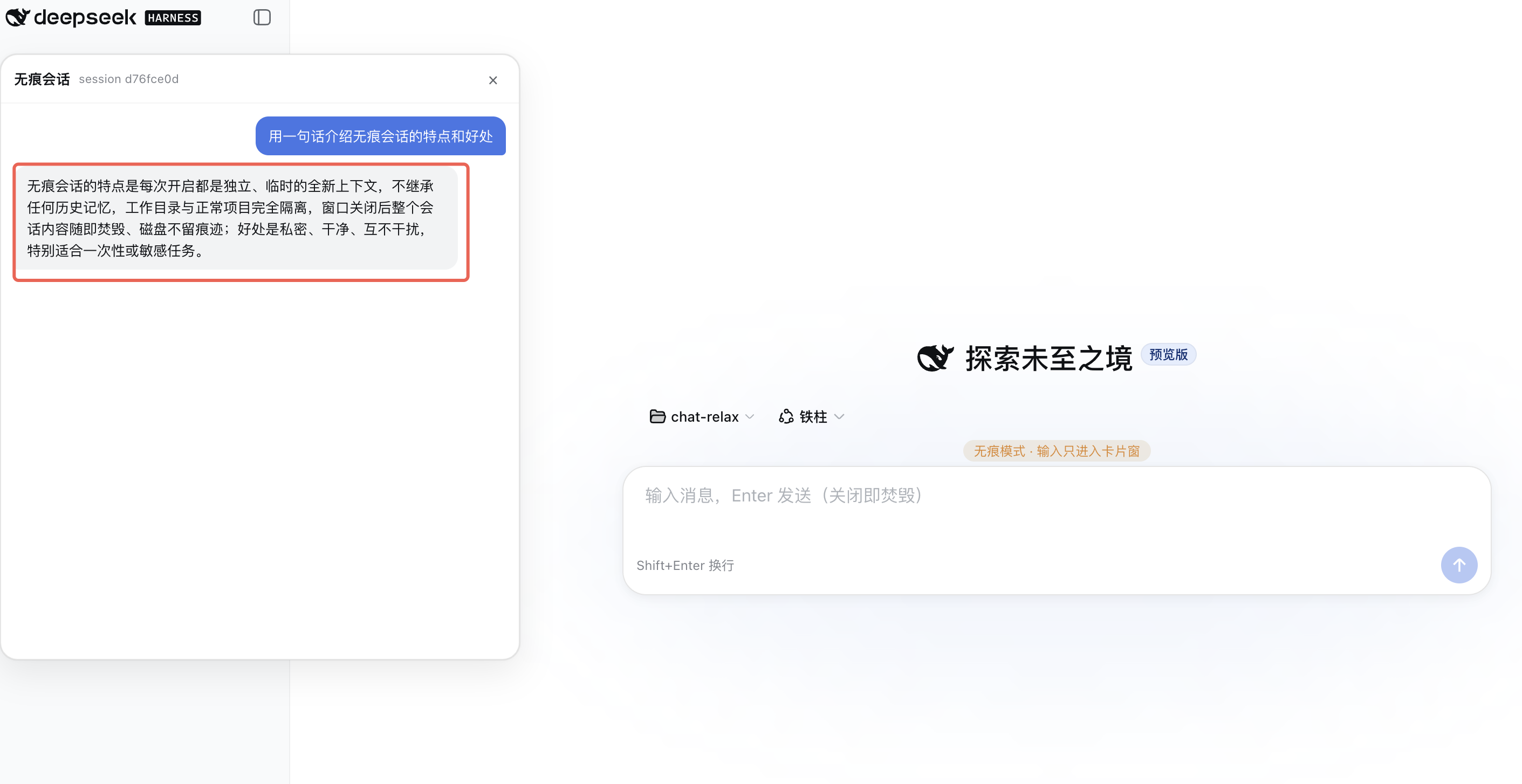The image size is (1522, 784).
Task: Click the deepseek whale logo in header
Action: pyautogui.click(x=18, y=17)
